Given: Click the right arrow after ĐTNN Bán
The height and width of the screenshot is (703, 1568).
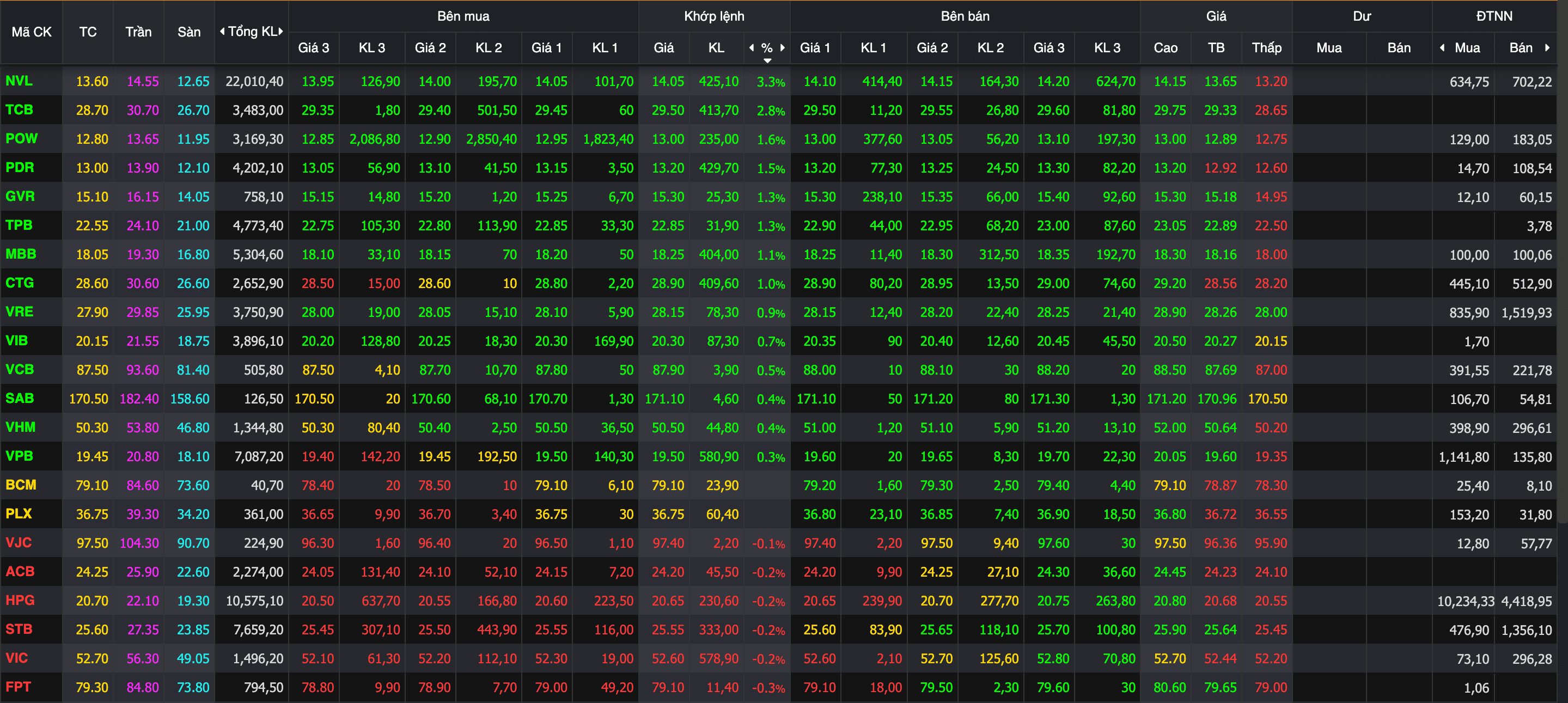Looking at the screenshot, I should (1547, 47).
